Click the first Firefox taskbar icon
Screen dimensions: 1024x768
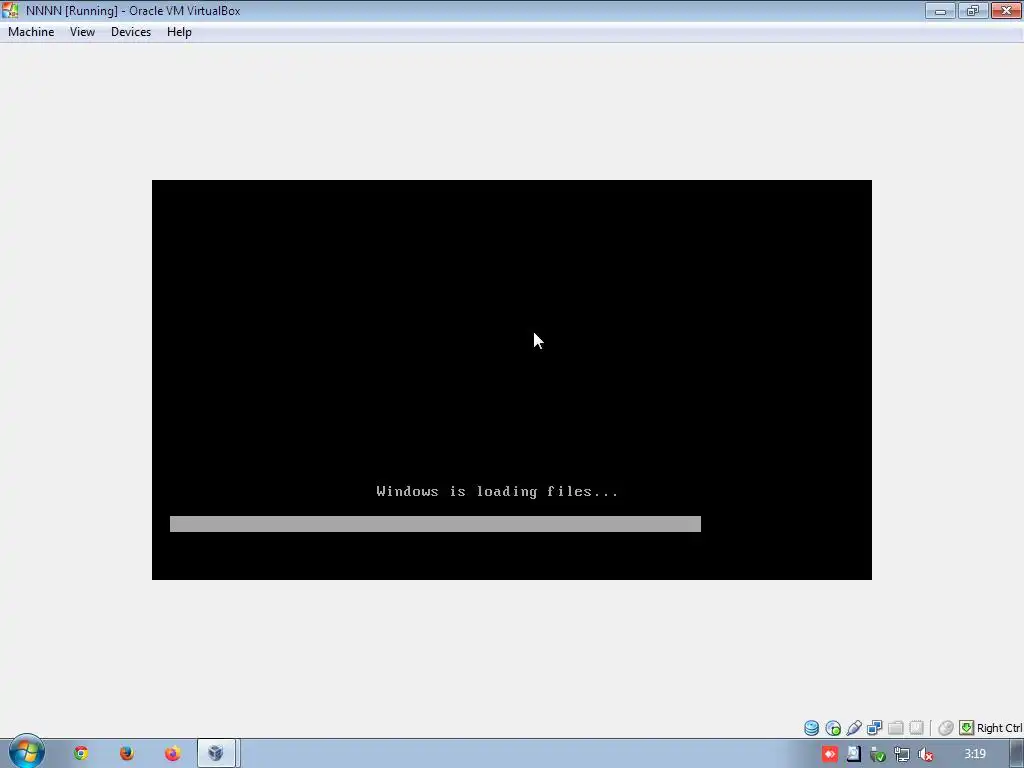[x=127, y=753]
